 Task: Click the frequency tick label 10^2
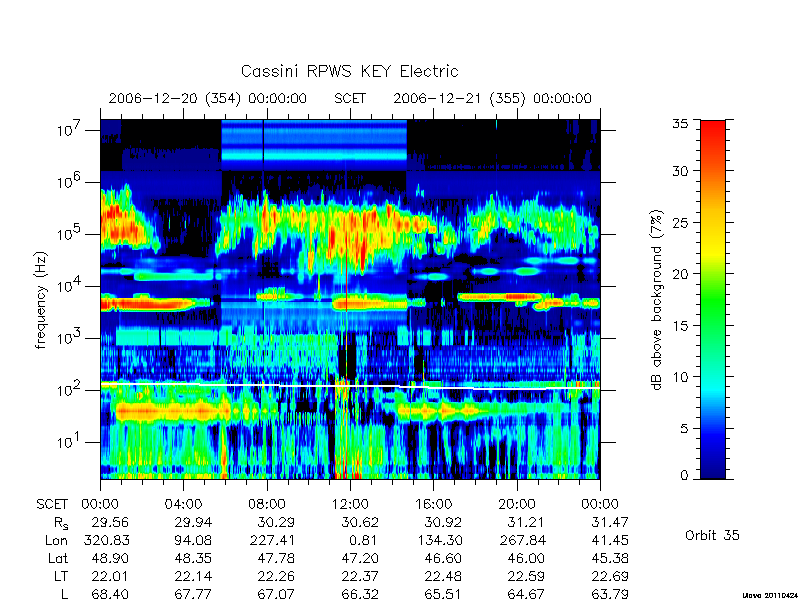point(68,390)
